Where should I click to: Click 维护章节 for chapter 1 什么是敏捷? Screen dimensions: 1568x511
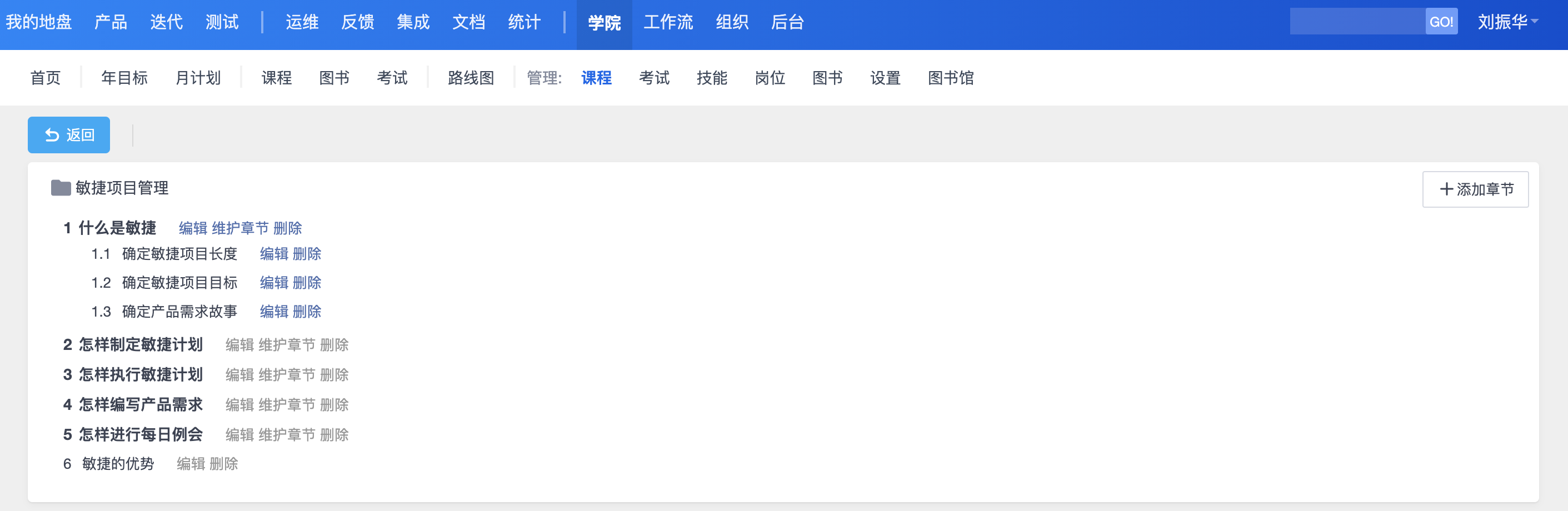(241, 228)
